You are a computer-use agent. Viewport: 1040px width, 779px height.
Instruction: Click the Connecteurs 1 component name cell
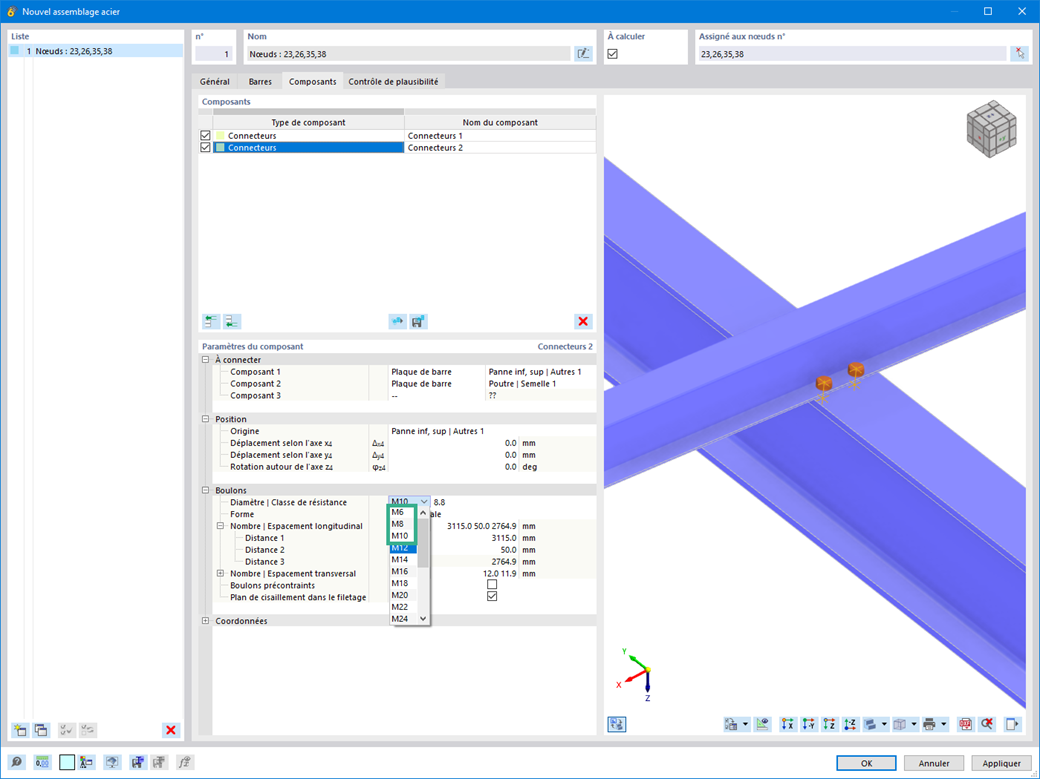point(500,135)
